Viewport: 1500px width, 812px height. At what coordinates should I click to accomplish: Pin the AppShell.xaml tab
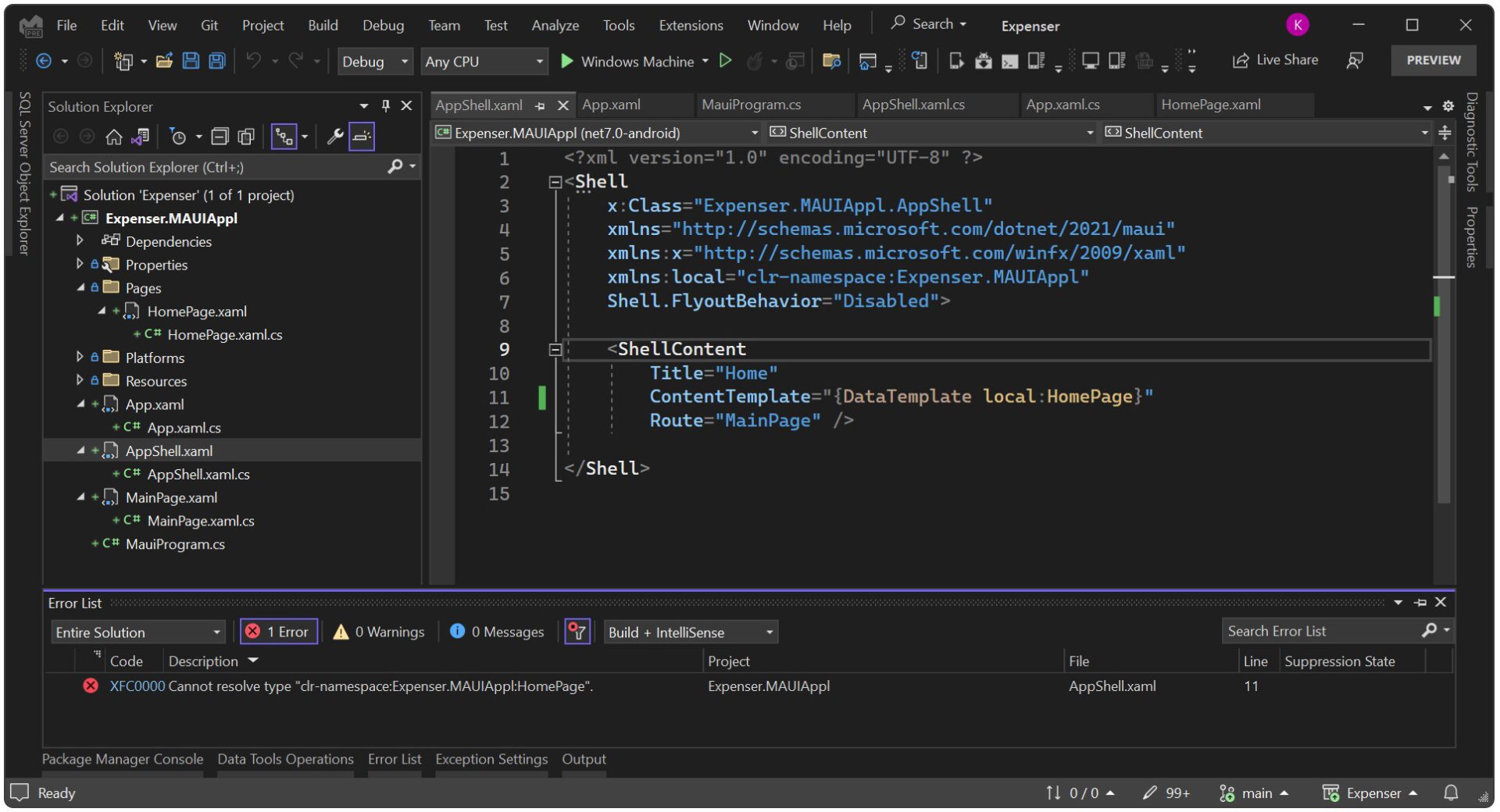coord(540,105)
